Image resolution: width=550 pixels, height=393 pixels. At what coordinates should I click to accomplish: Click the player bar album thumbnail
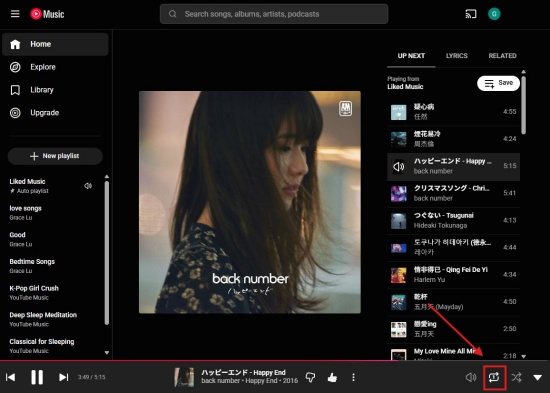pyautogui.click(x=185, y=377)
